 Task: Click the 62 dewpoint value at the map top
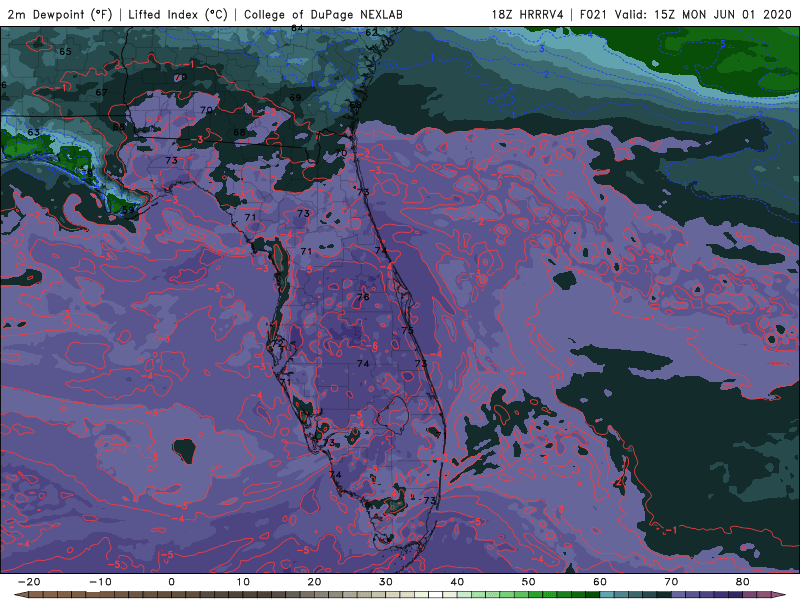click(371, 33)
